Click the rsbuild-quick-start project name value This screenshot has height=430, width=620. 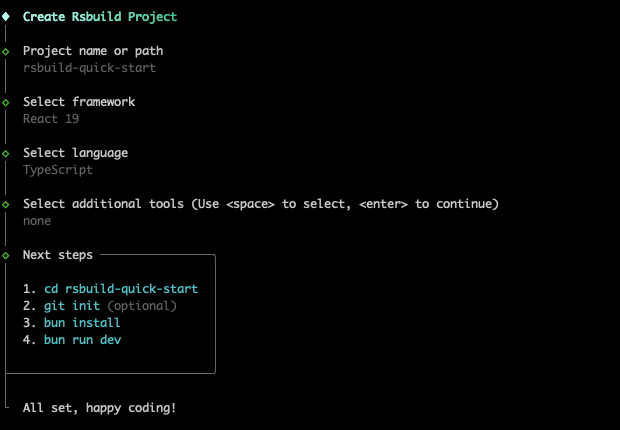(89, 68)
